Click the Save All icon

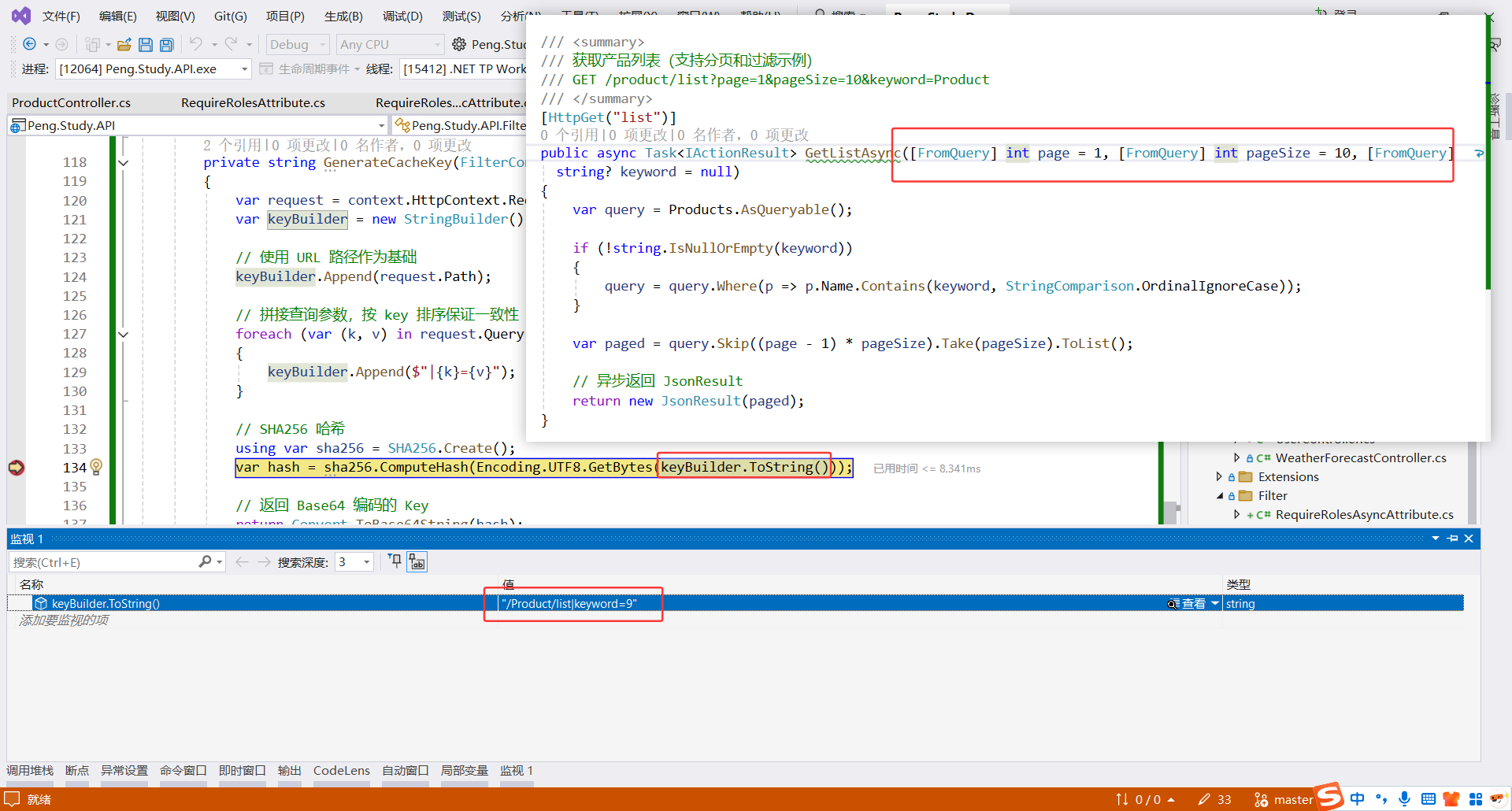tap(167, 45)
